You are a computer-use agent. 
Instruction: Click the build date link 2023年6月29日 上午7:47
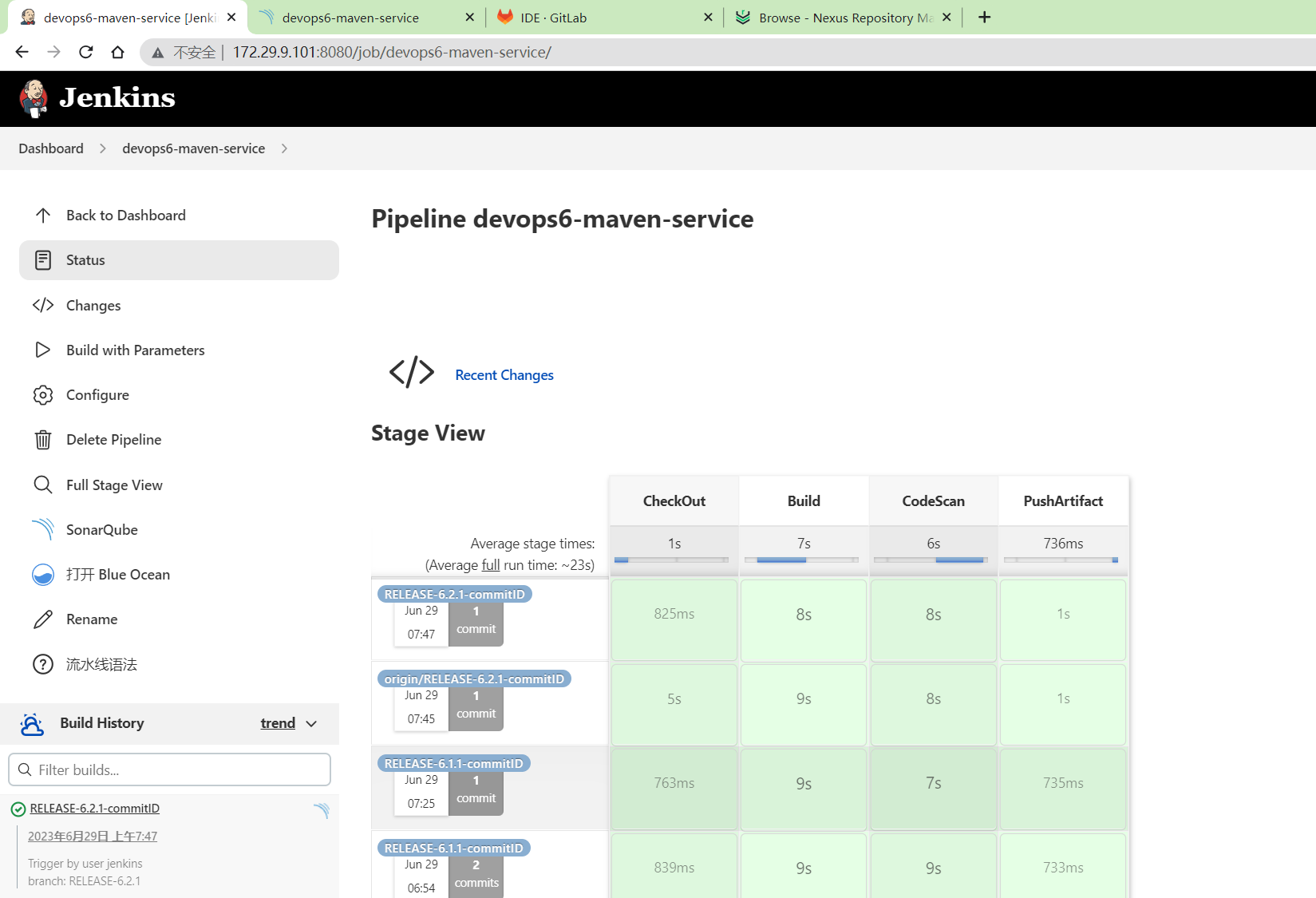[93, 837]
